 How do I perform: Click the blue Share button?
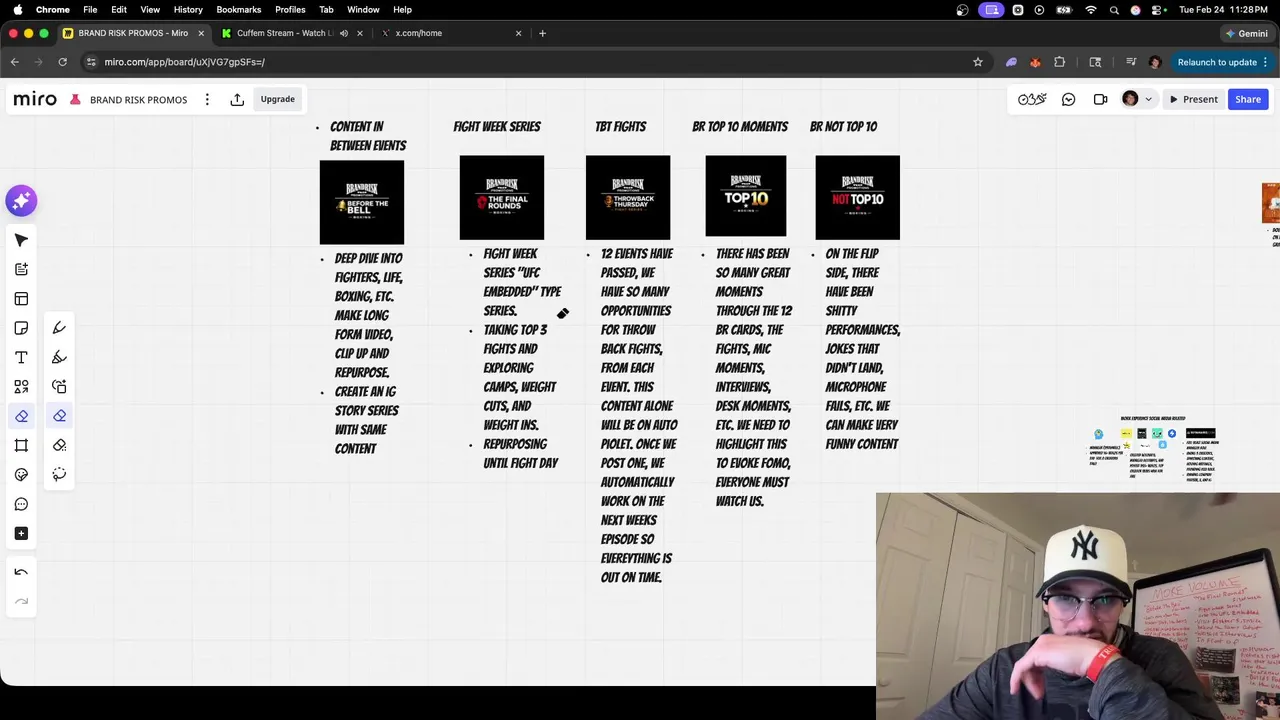(x=1248, y=99)
